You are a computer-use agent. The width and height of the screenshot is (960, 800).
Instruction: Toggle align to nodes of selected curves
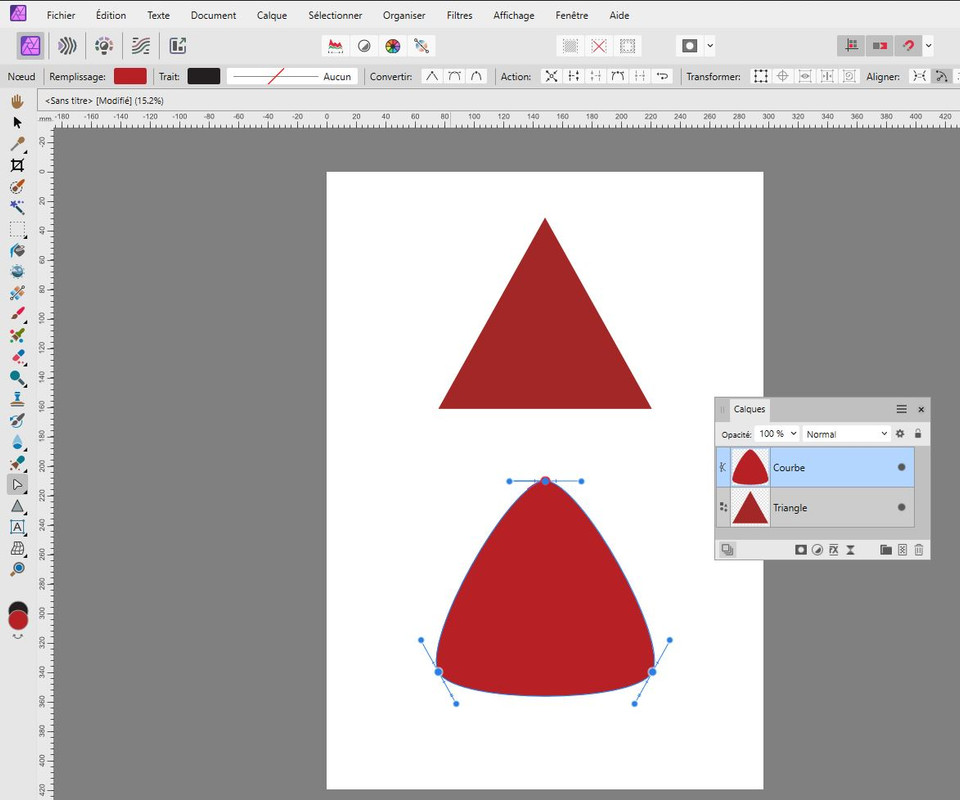(919, 77)
